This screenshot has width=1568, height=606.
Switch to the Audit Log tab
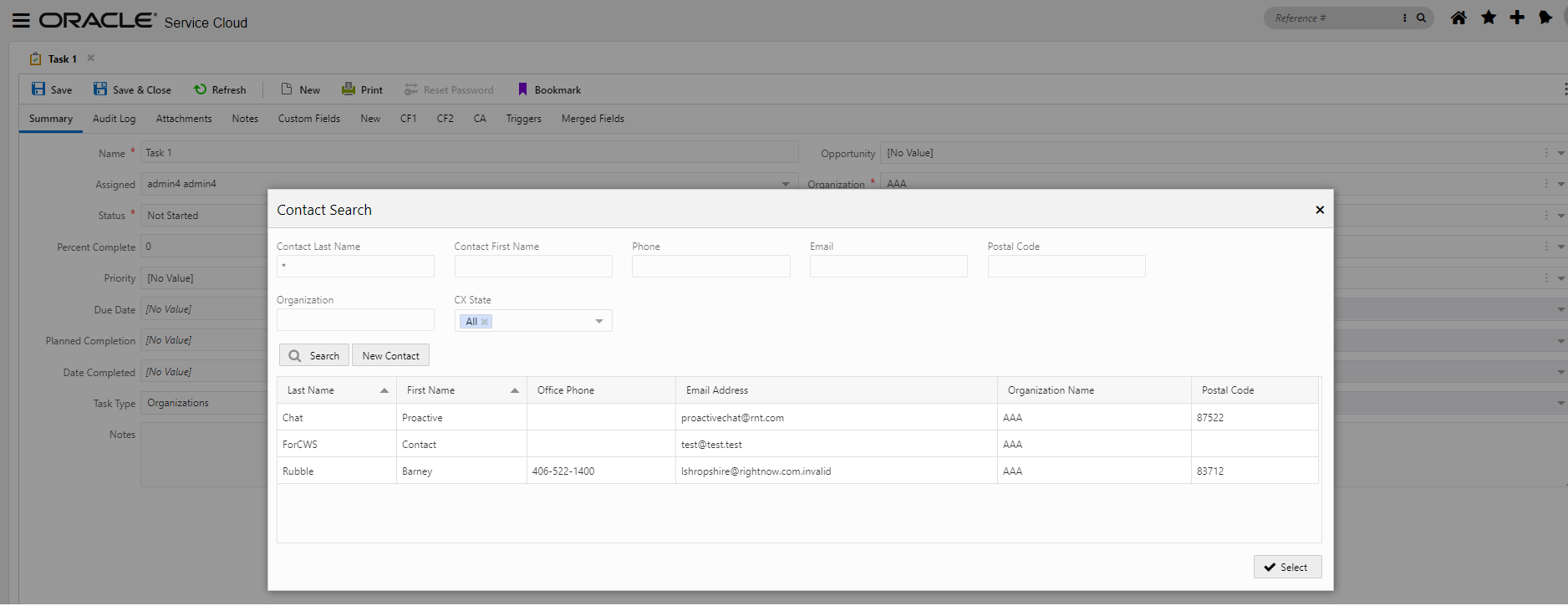tap(114, 119)
